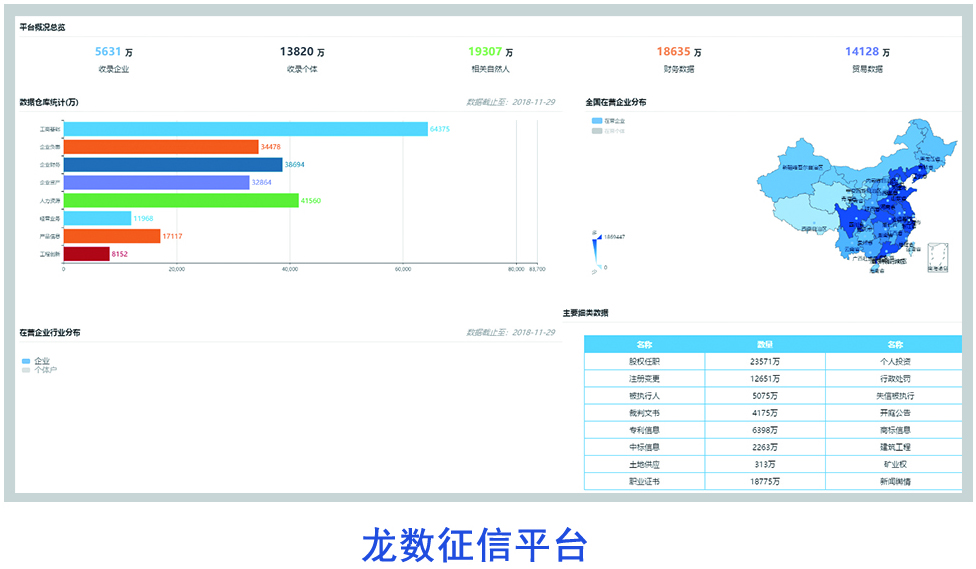Click the light-blue bar valued 11968
This screenshot has height=569, width=976.
coord(97,219)
